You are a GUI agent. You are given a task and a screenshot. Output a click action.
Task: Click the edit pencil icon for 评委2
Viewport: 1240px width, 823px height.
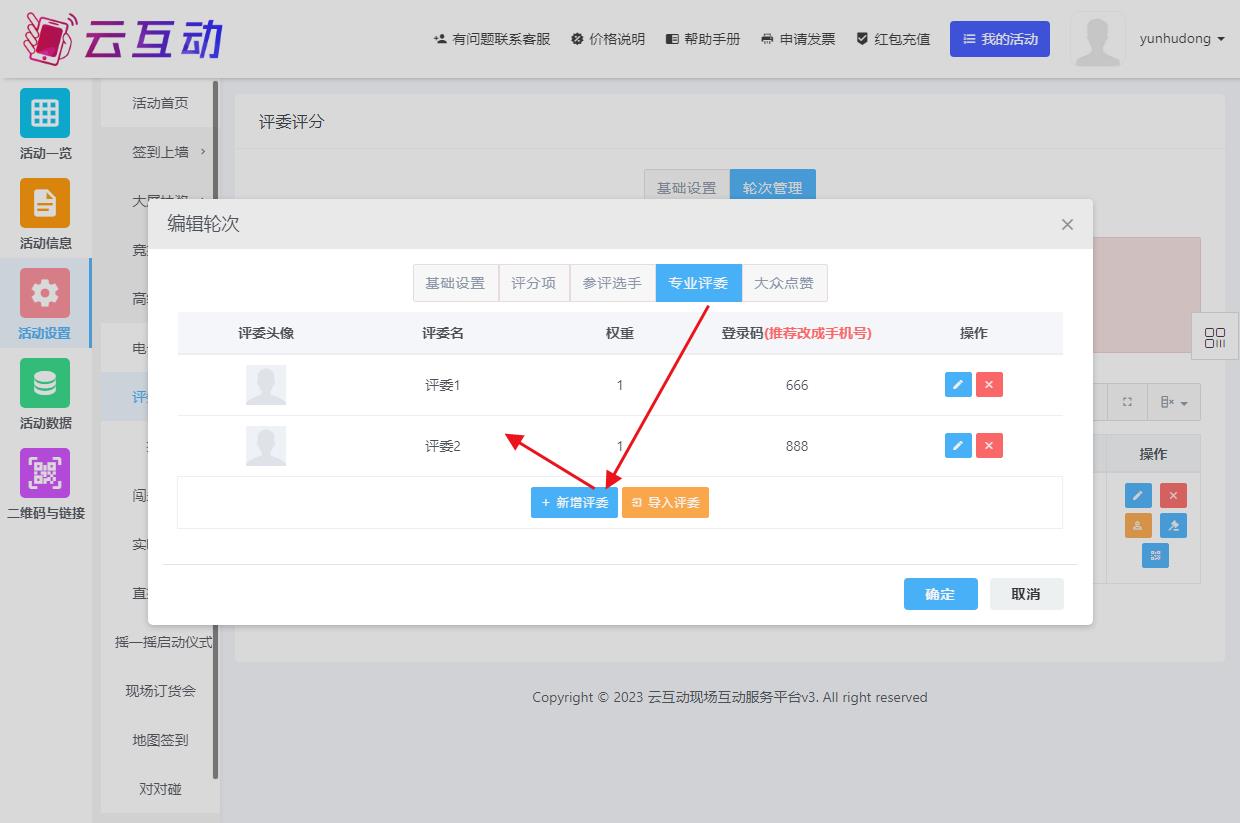coord(958,446)
